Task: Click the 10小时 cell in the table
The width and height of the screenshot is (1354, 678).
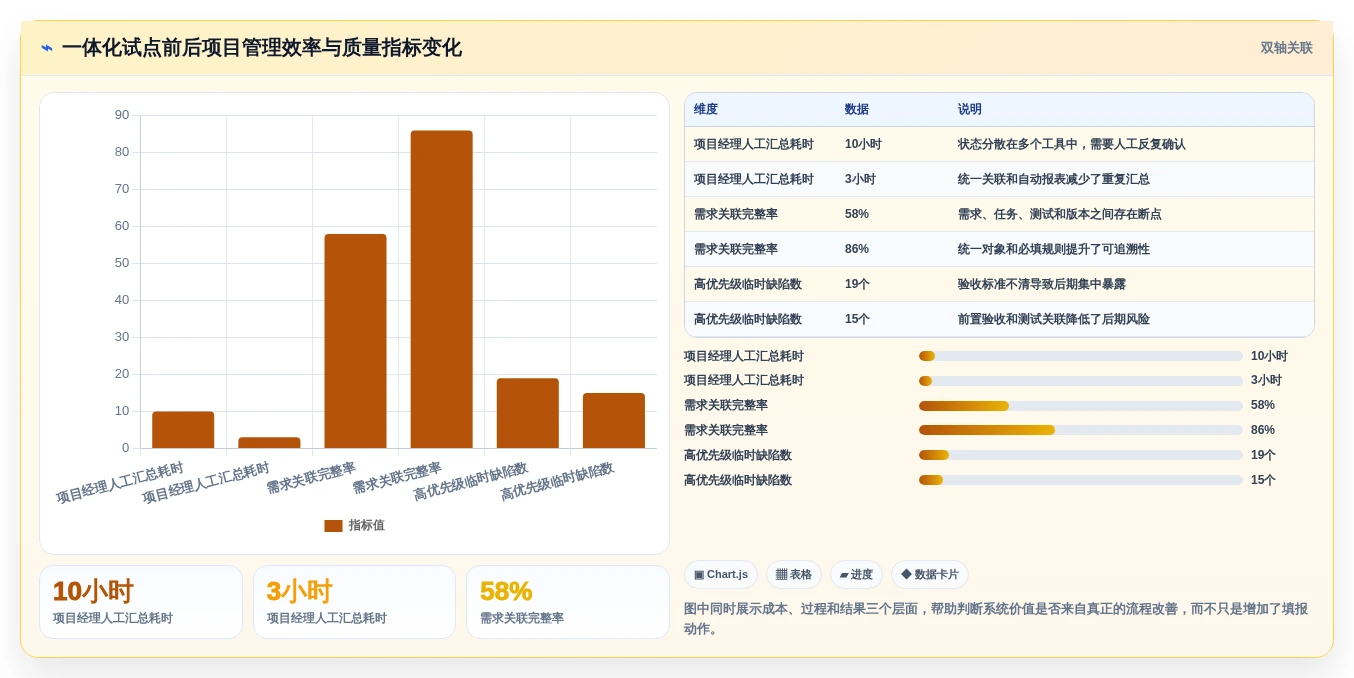Action: tap(863, 144)
